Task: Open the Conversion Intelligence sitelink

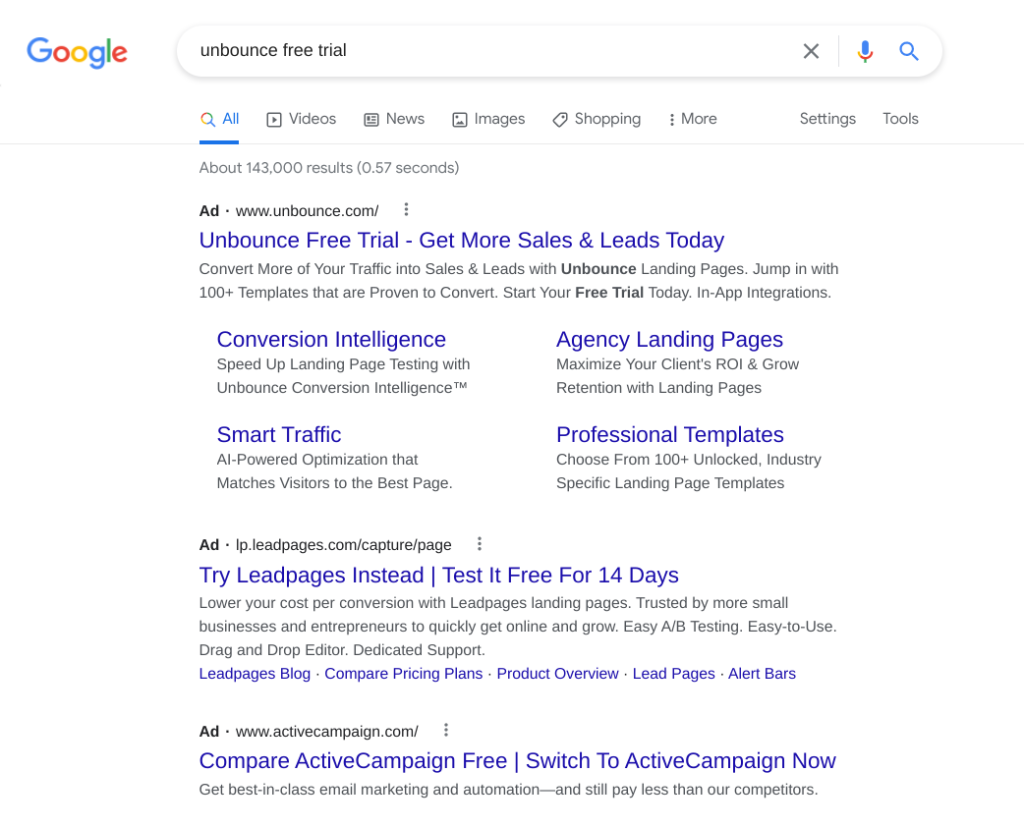Action: click(x=331, y=339)
